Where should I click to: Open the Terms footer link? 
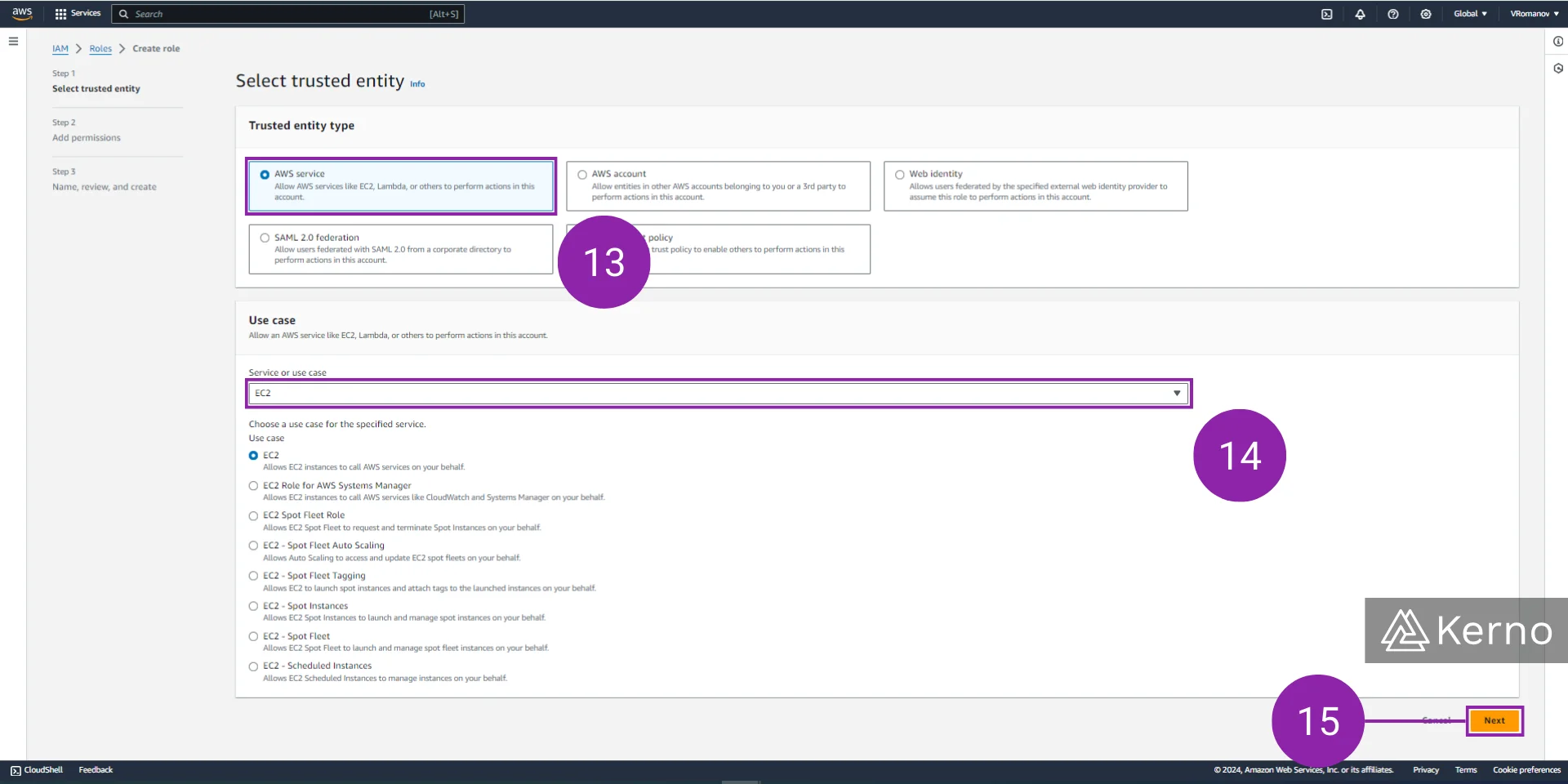[x=1466, y=770]
